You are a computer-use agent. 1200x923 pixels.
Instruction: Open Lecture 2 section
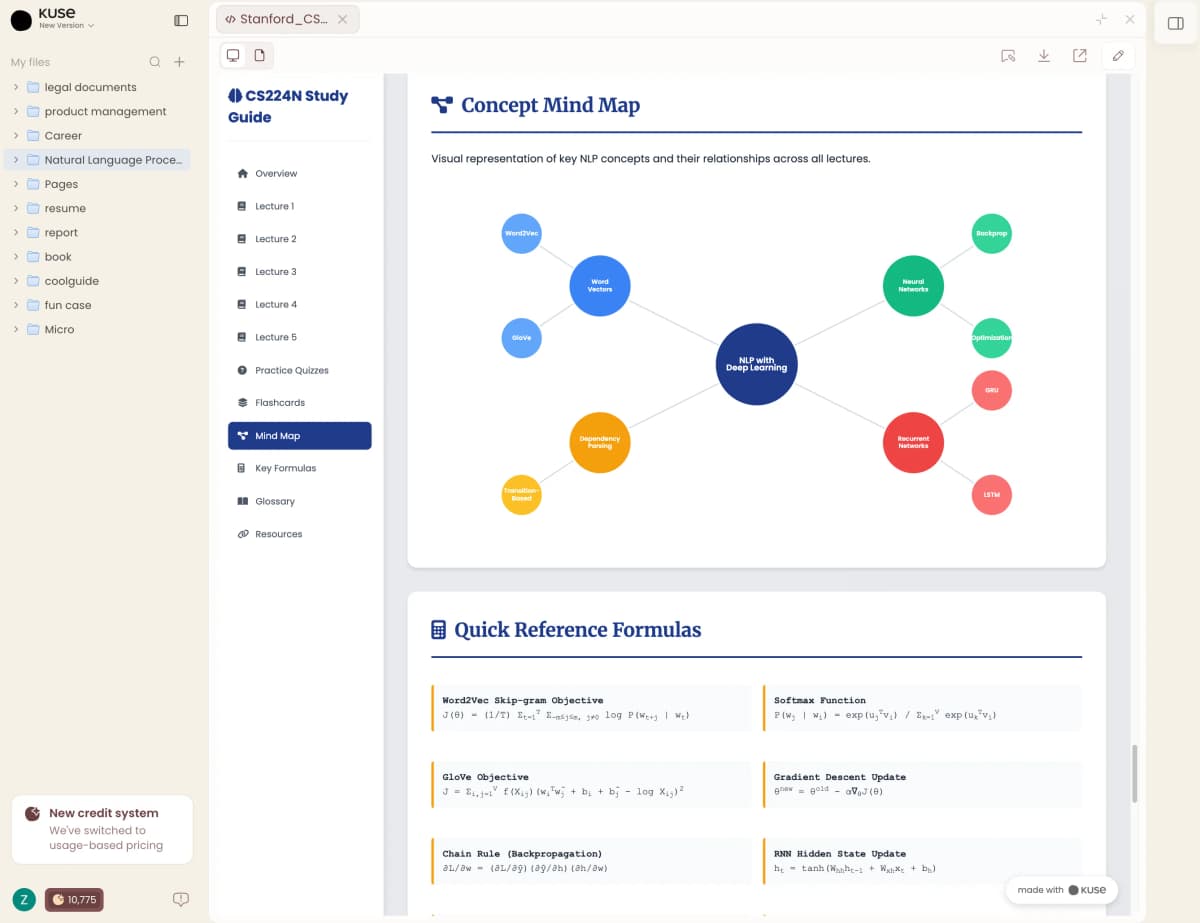pyautogui.click(x=299, y=239)
